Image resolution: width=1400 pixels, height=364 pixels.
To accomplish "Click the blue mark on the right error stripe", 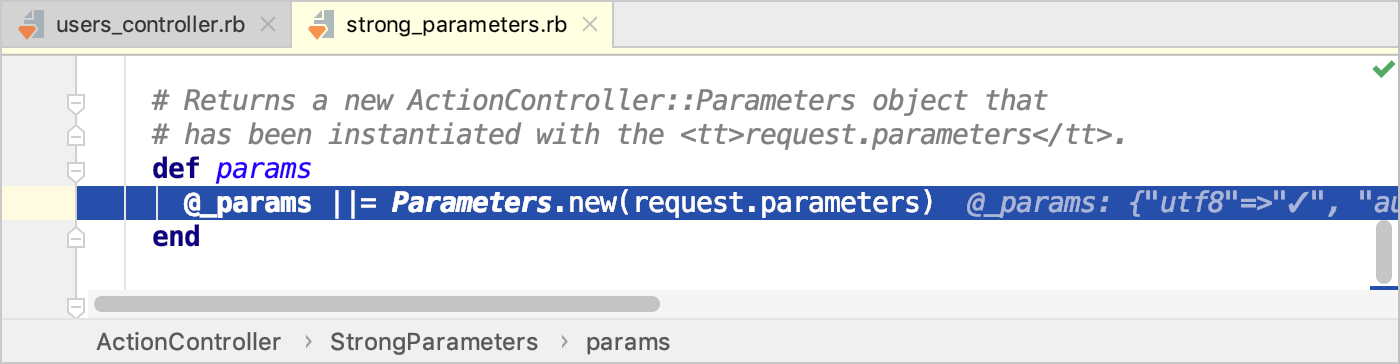I will pos(1384,288).
